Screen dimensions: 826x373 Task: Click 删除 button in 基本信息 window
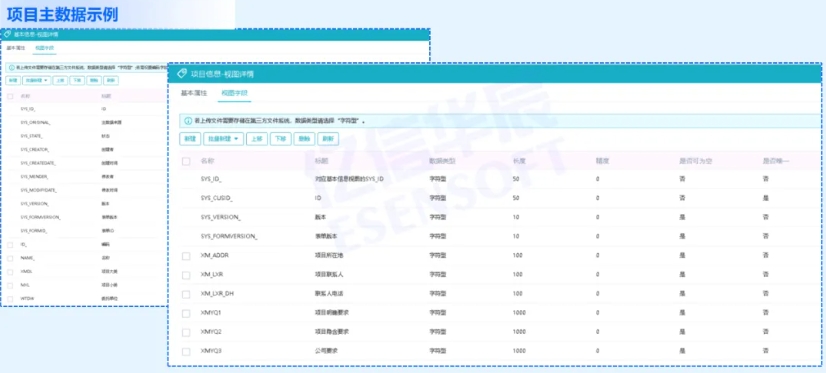tap(94, 81)
